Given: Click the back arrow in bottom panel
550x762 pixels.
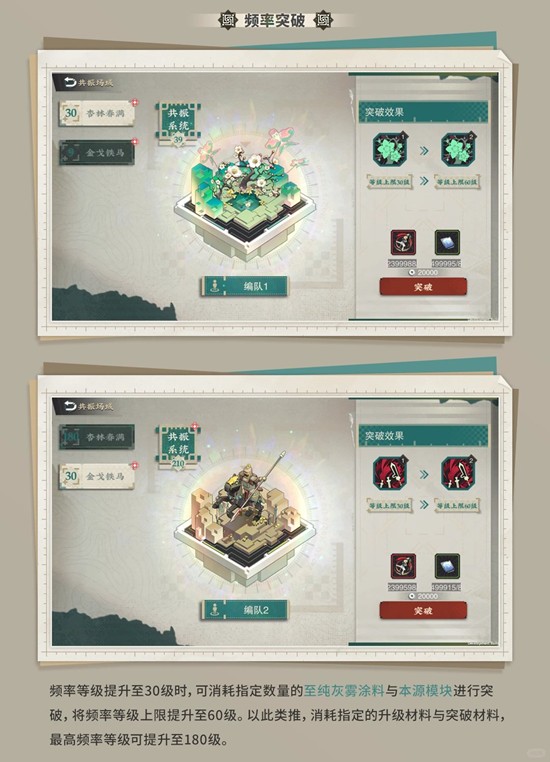Looking at the screenshot, I should tap(70, 406).
